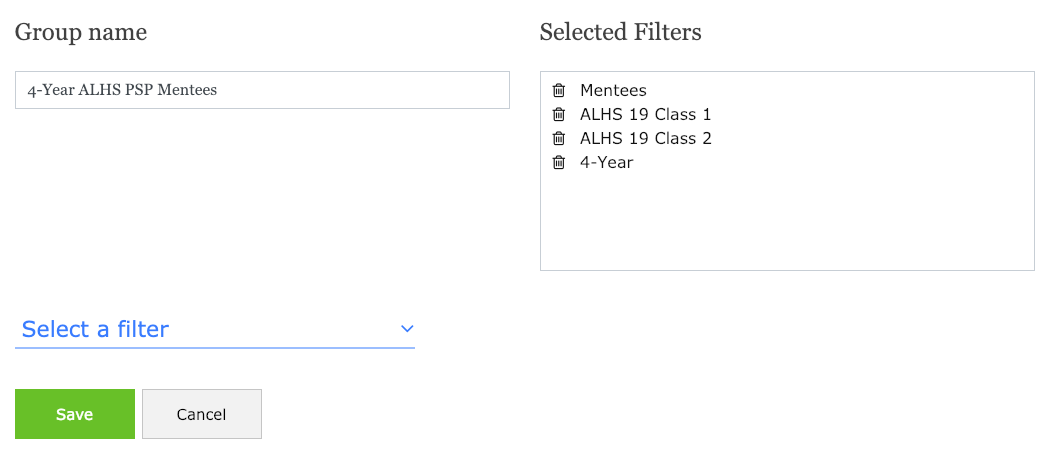Viewport: 1054px width, 459px height.
Task: Remove the Mentees filter via trash icon
Action: 559,90
